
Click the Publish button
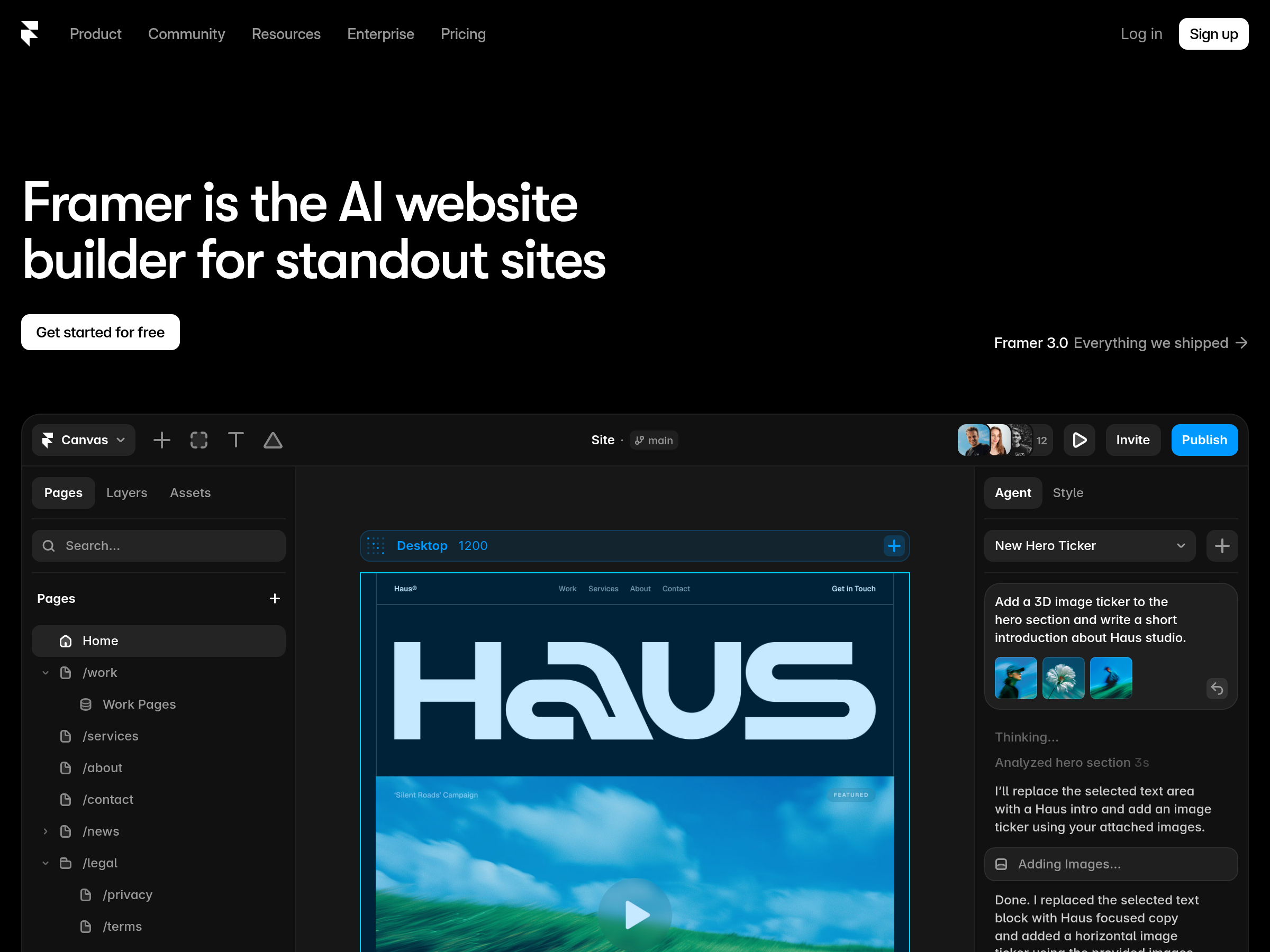coord(1204,440)
